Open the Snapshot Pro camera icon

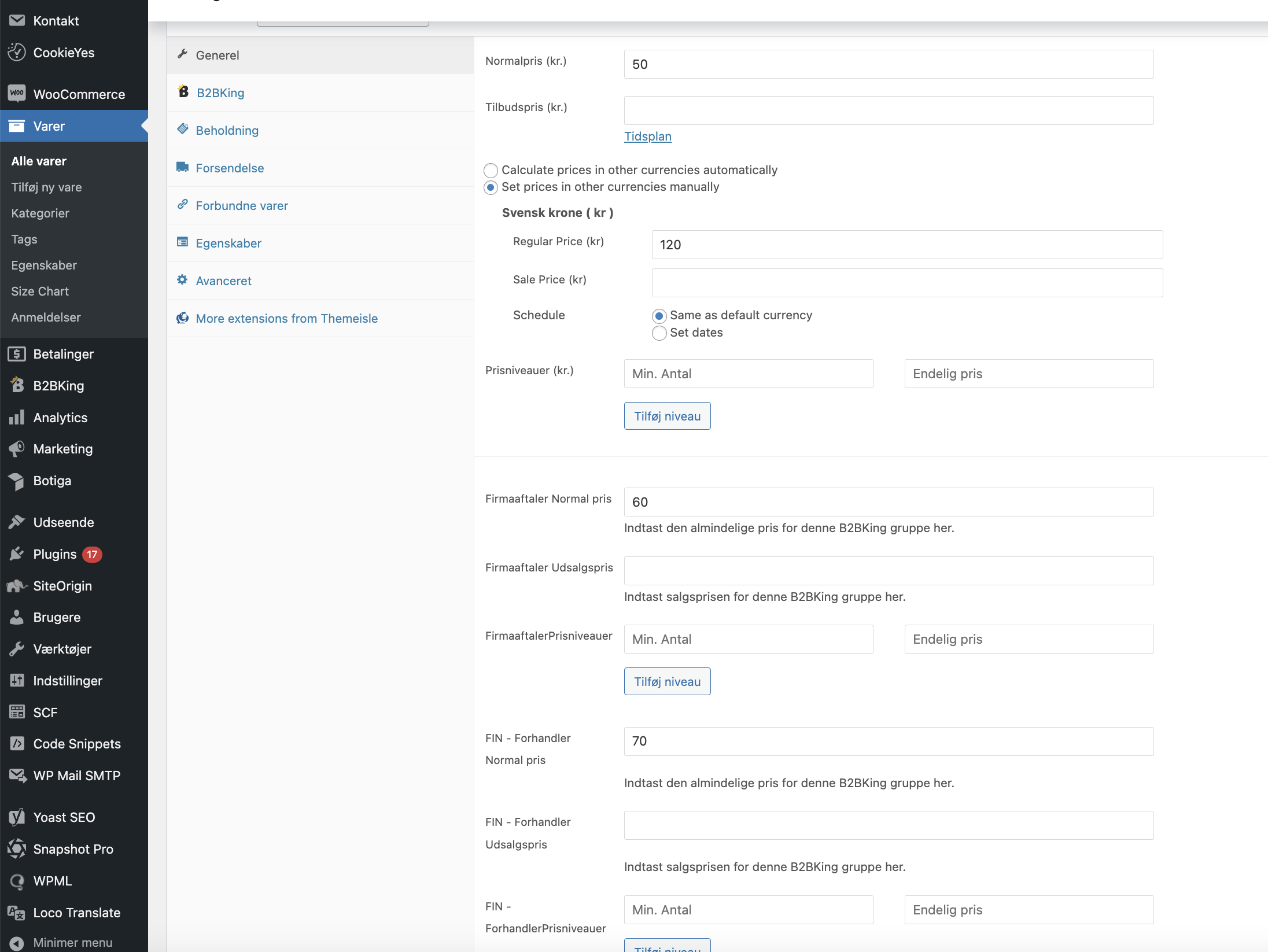[17, 849]
